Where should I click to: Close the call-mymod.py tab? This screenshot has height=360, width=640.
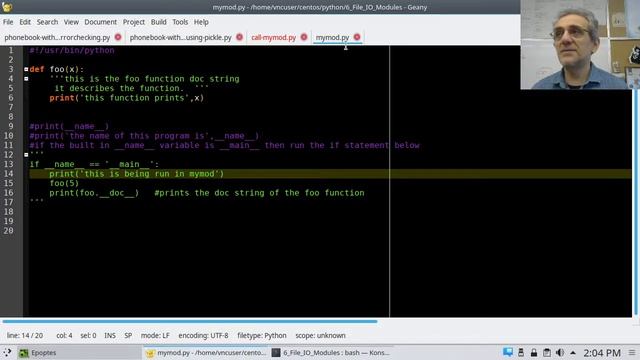304,37
